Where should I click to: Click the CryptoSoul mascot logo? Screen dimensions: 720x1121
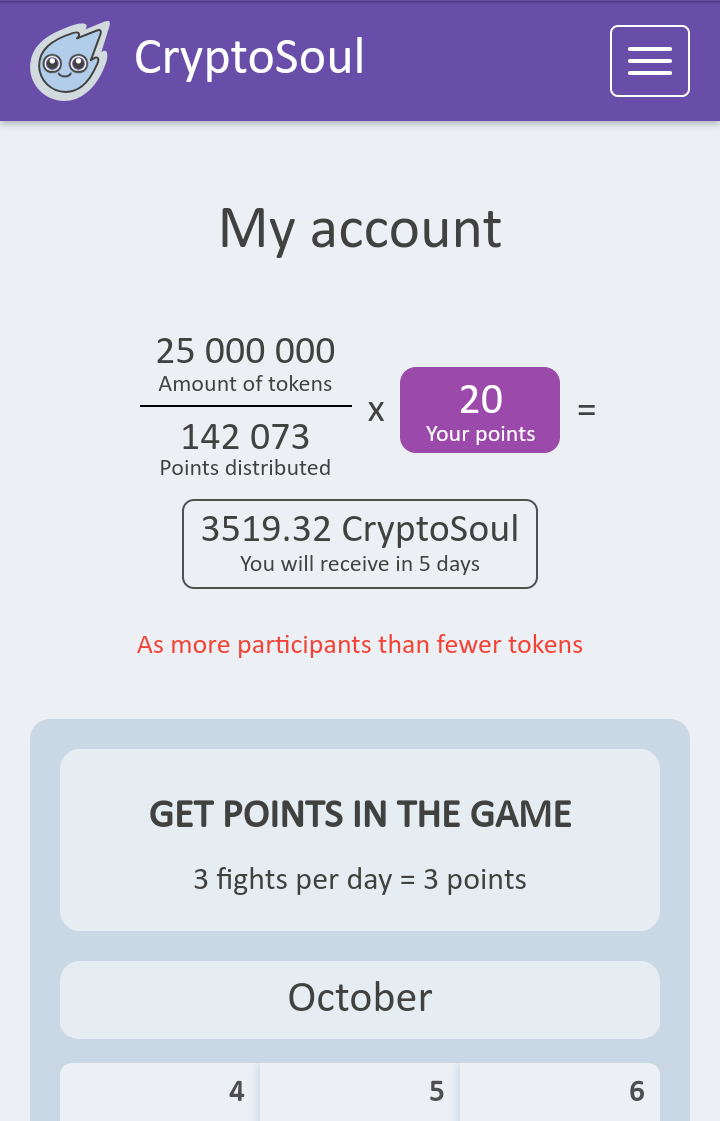click(68, 62)
